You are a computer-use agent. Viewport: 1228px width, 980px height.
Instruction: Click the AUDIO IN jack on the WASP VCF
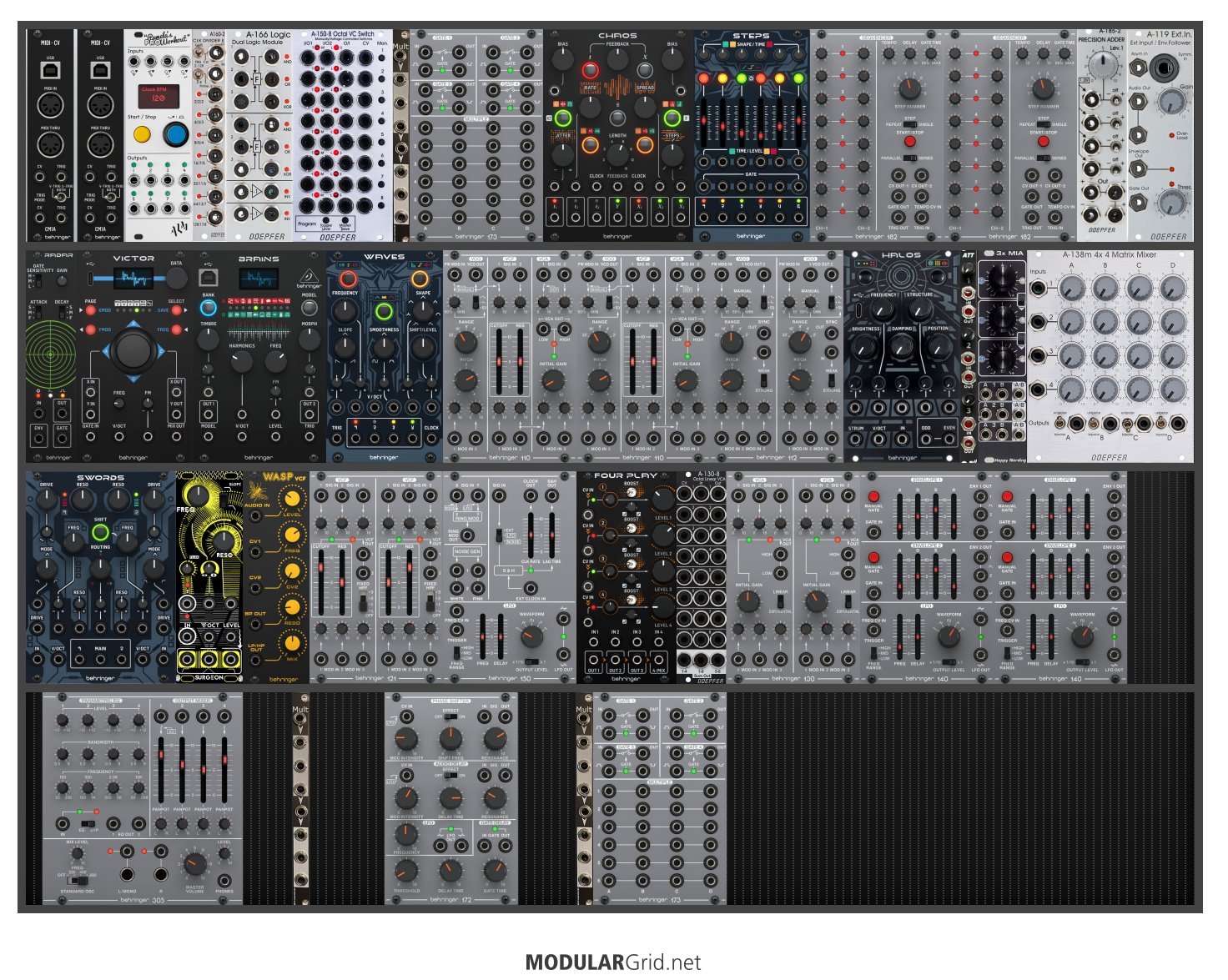(x=256, y=516)
